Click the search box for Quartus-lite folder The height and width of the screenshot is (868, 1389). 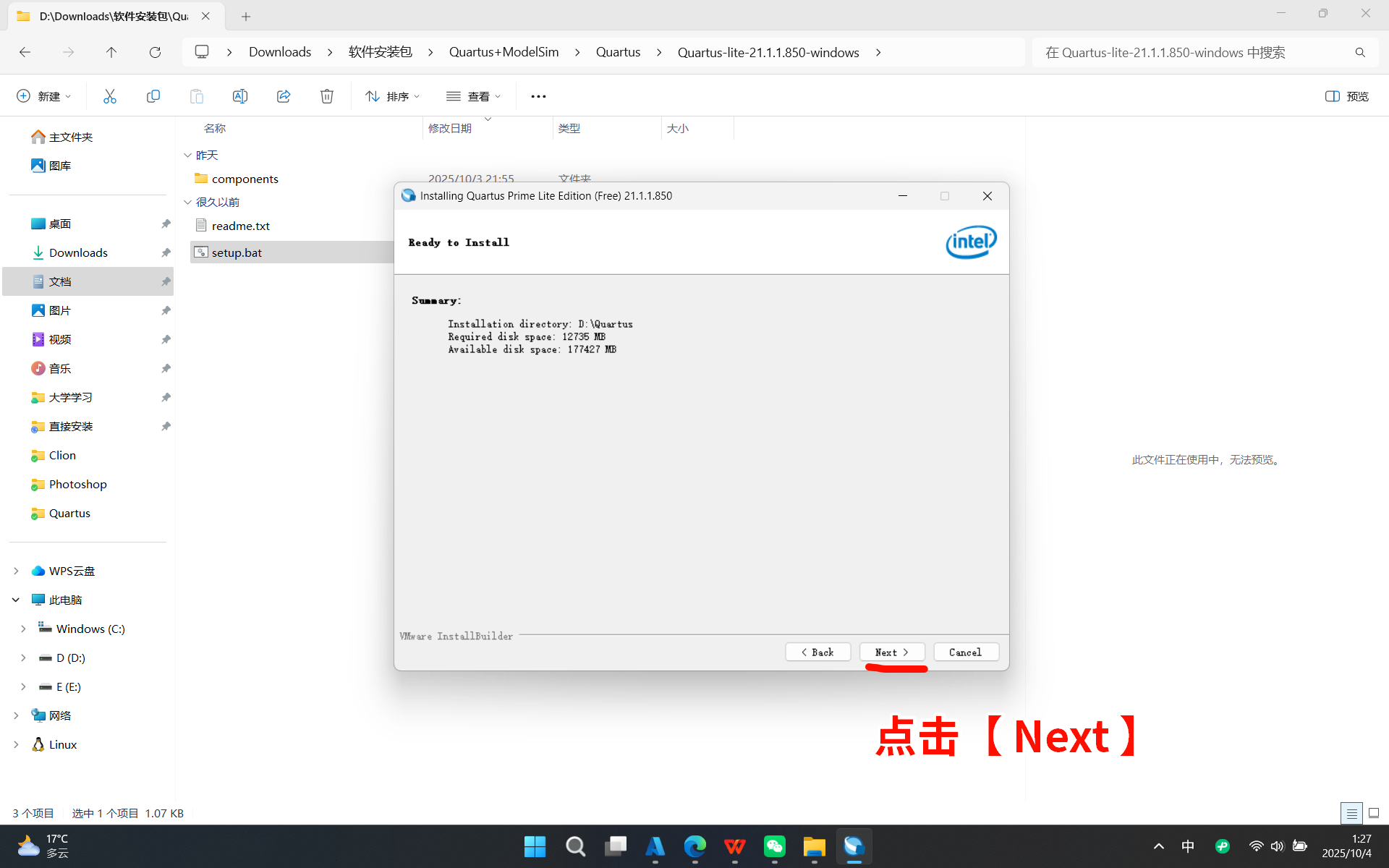coord(1205,52)
